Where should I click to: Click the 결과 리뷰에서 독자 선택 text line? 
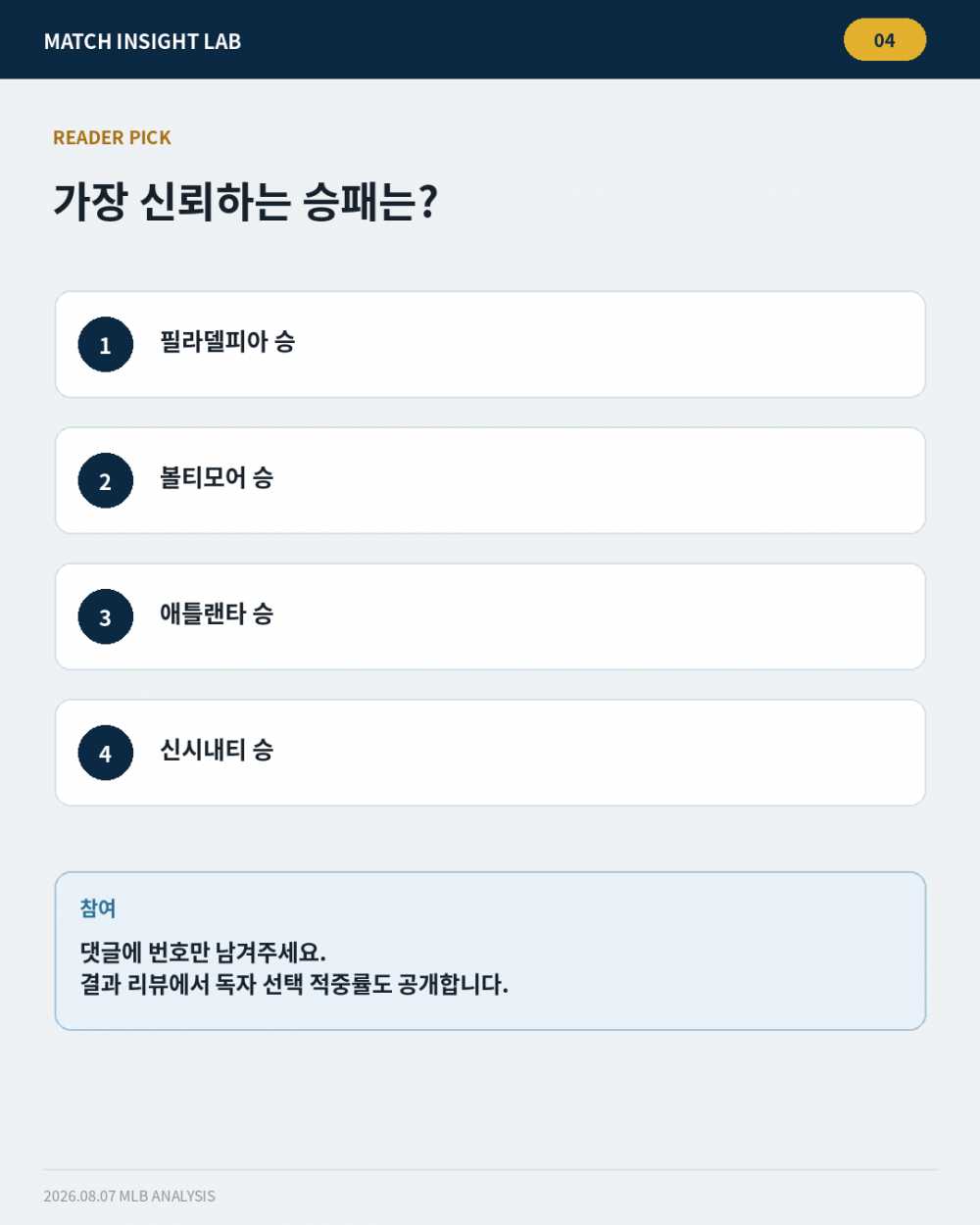point(294,984)
